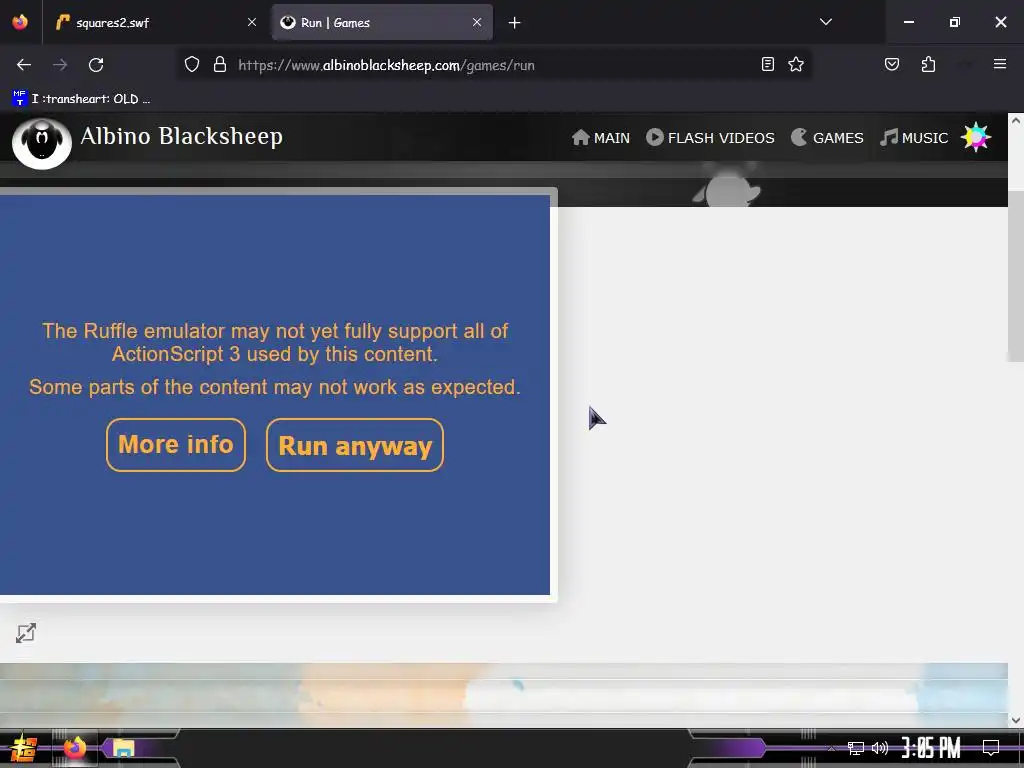Close the squares2.swf tab

(x=252, y=22)
